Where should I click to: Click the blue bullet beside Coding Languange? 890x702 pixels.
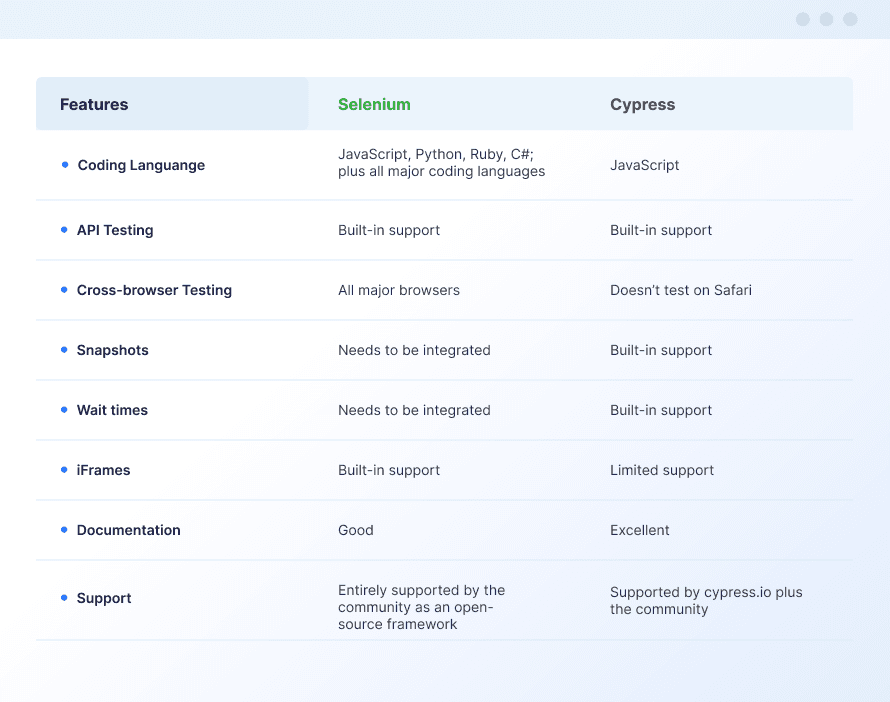coord(65,165)
